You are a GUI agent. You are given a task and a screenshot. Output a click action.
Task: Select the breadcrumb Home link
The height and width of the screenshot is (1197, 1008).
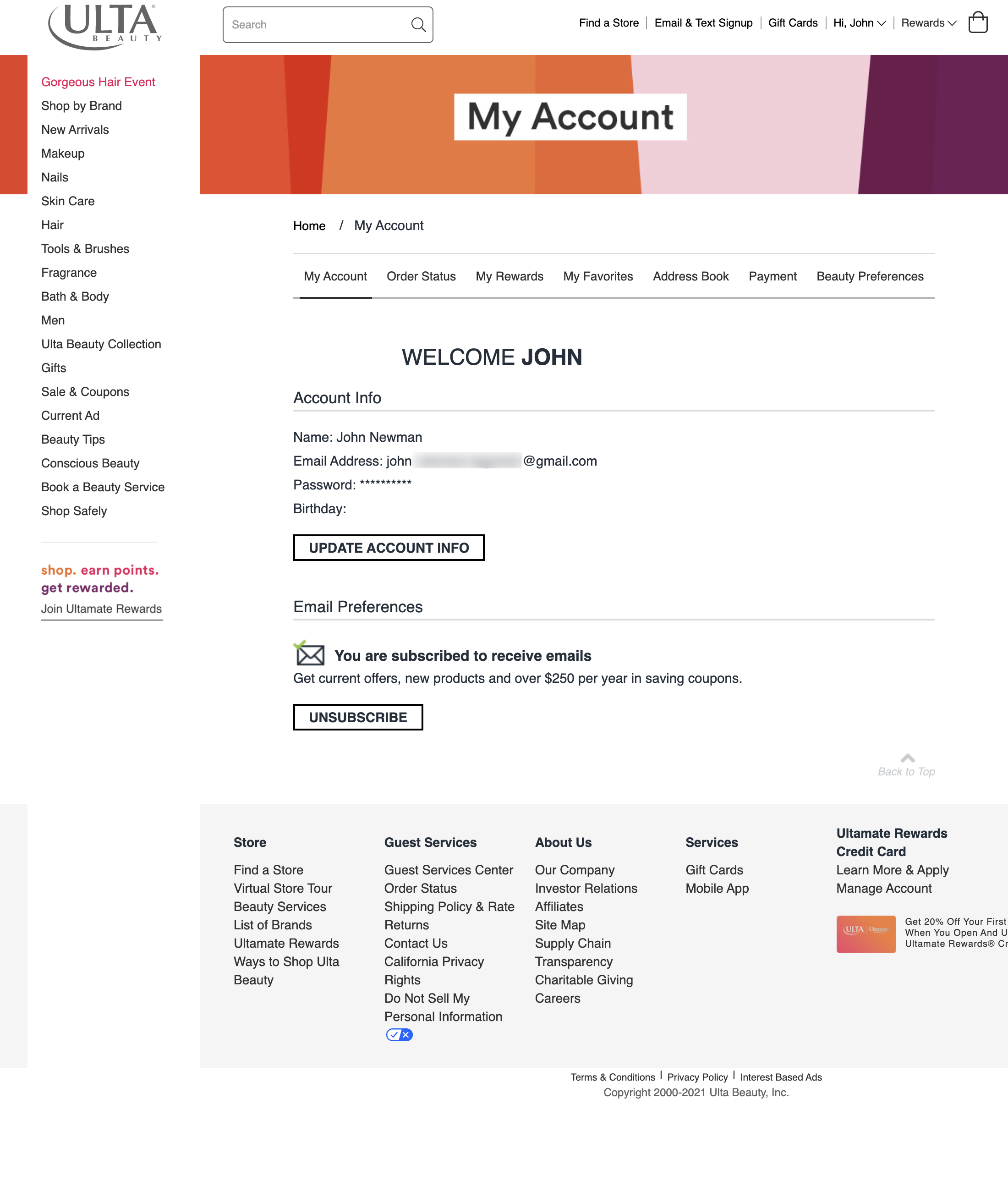309,225
